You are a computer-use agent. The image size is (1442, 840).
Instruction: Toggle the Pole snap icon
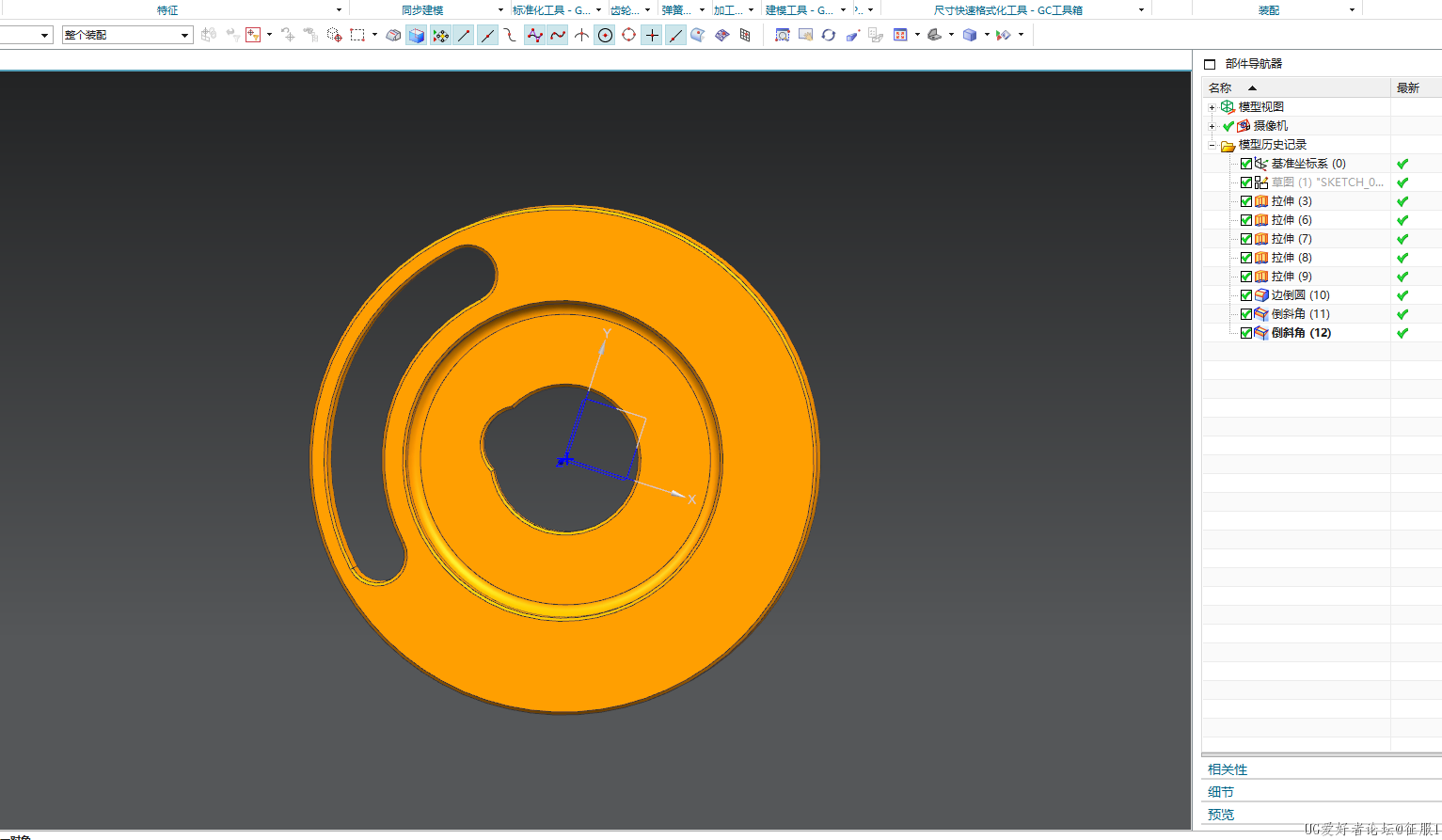pos(534,35)
